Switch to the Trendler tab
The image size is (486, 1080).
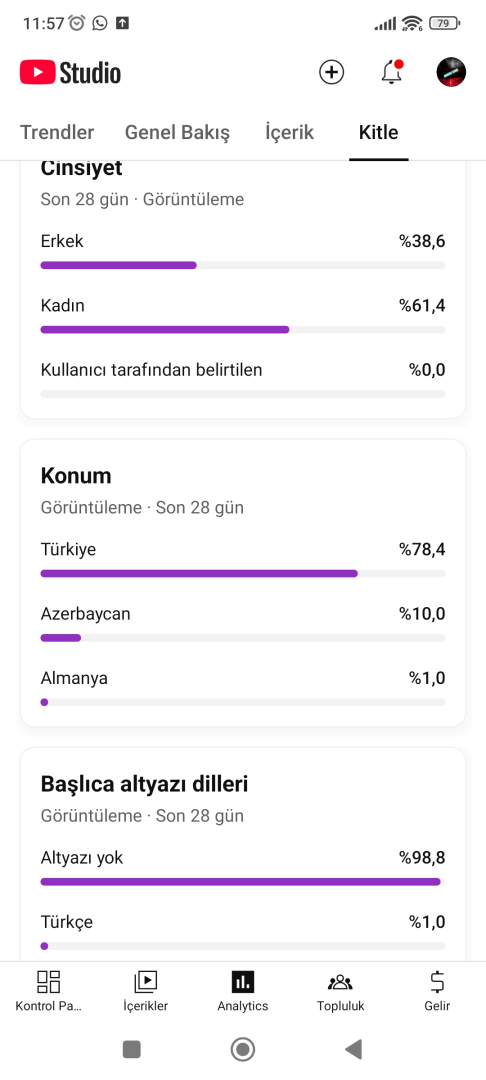(57, 132)
